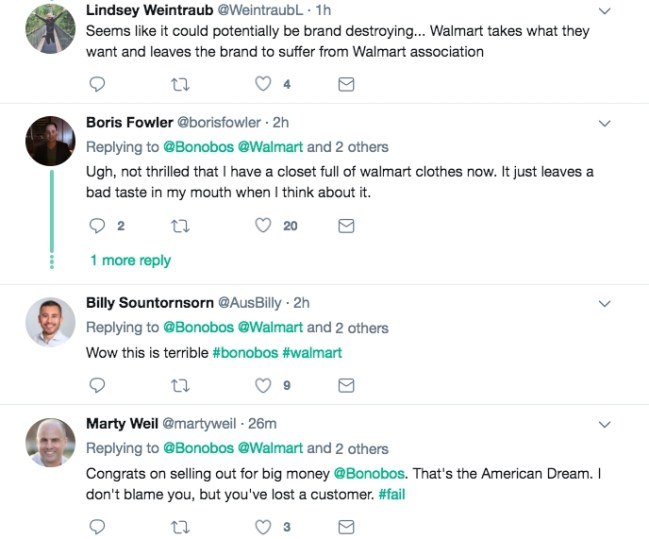Reply to Marty Weil's tweet
Image resolution: width=649 pixels, height=539 pixels.
pyautogui.click(x=98, y=525)
